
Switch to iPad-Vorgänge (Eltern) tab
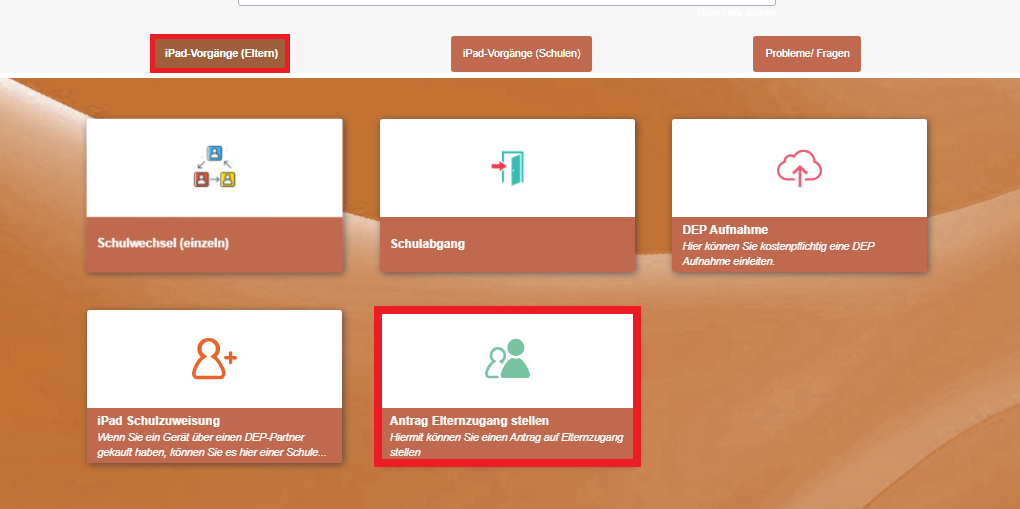click(220, 54)
